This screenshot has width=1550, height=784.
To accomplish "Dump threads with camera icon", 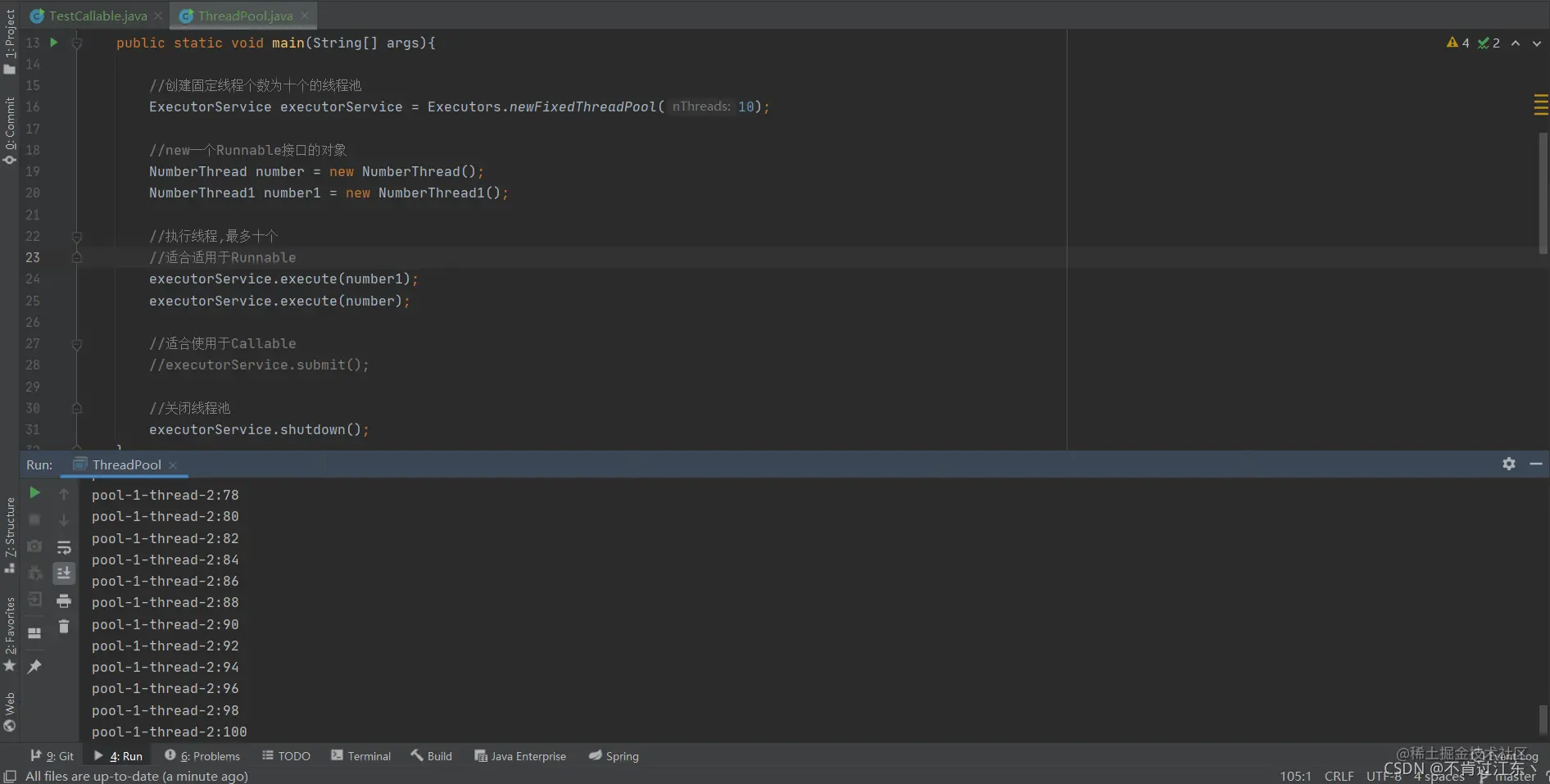I will [34, 546].
